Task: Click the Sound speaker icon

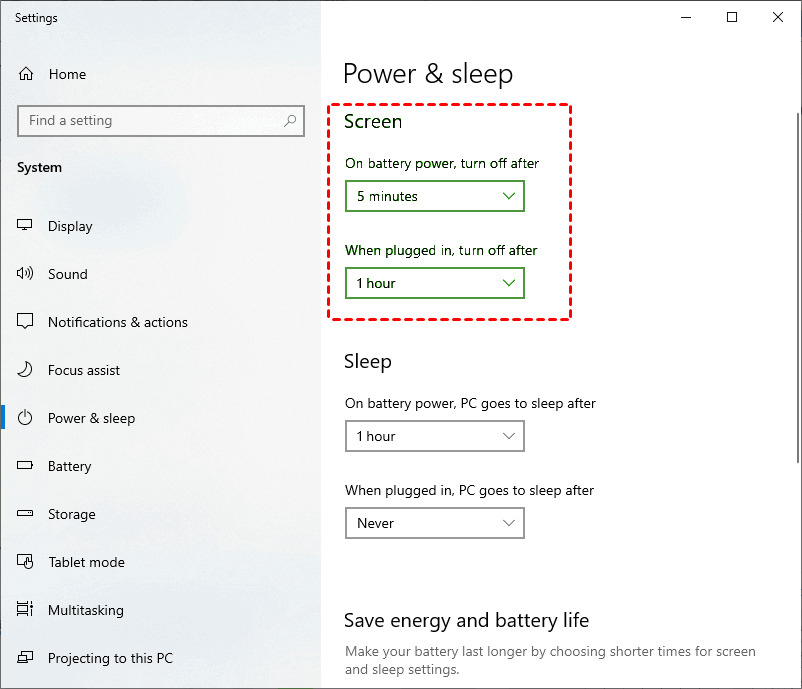Action: click(x=25, y=273)
